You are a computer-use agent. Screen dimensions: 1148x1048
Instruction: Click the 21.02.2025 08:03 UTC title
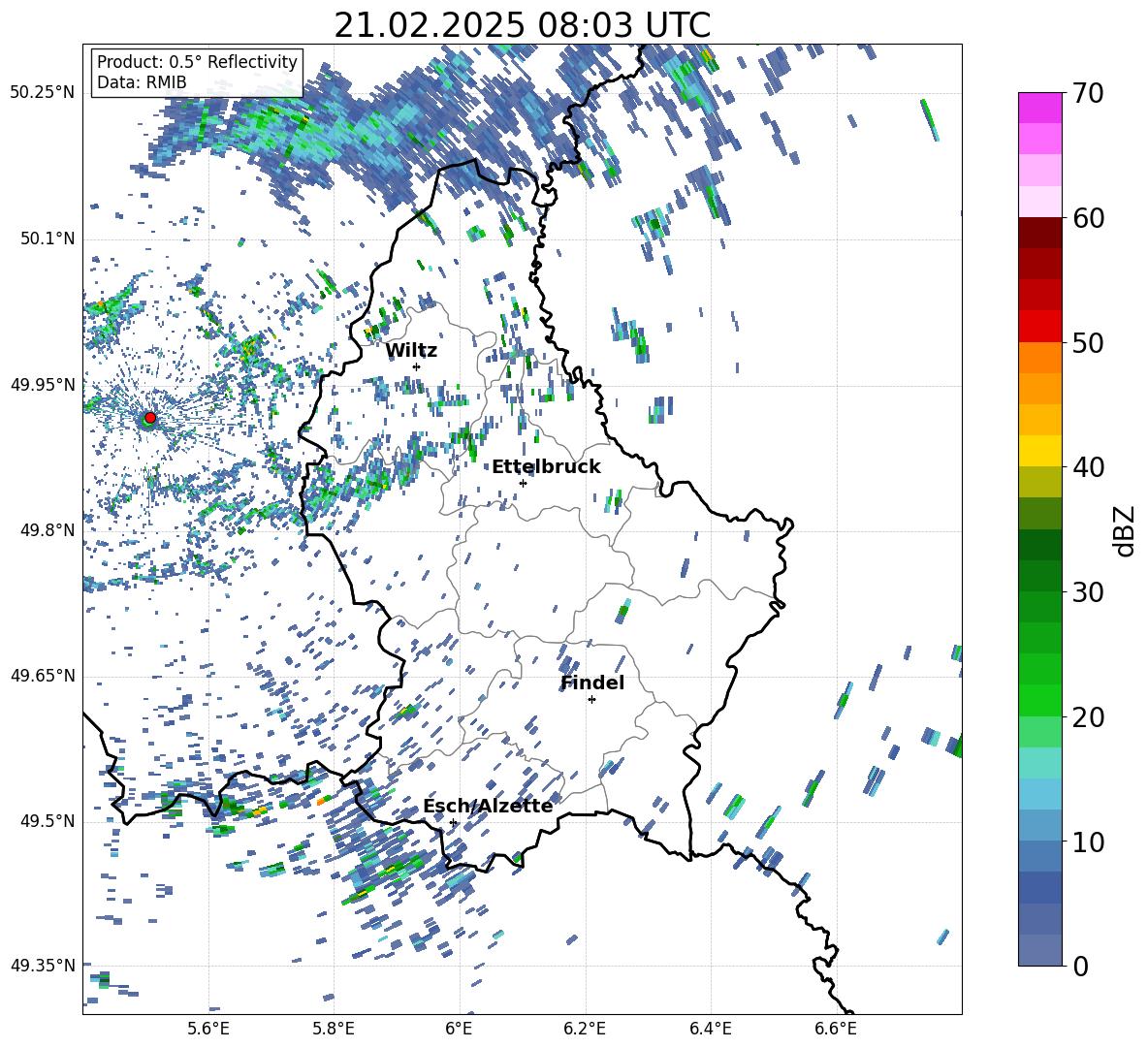pyautogui.click(x=522, y=26)
